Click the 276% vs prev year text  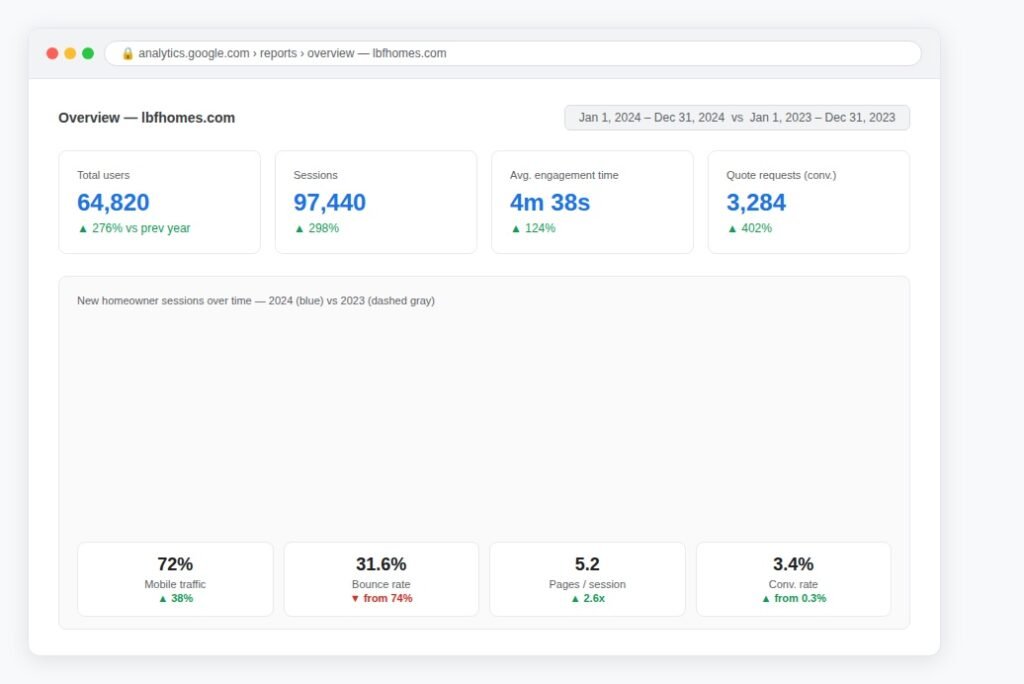tap(134, 228)
